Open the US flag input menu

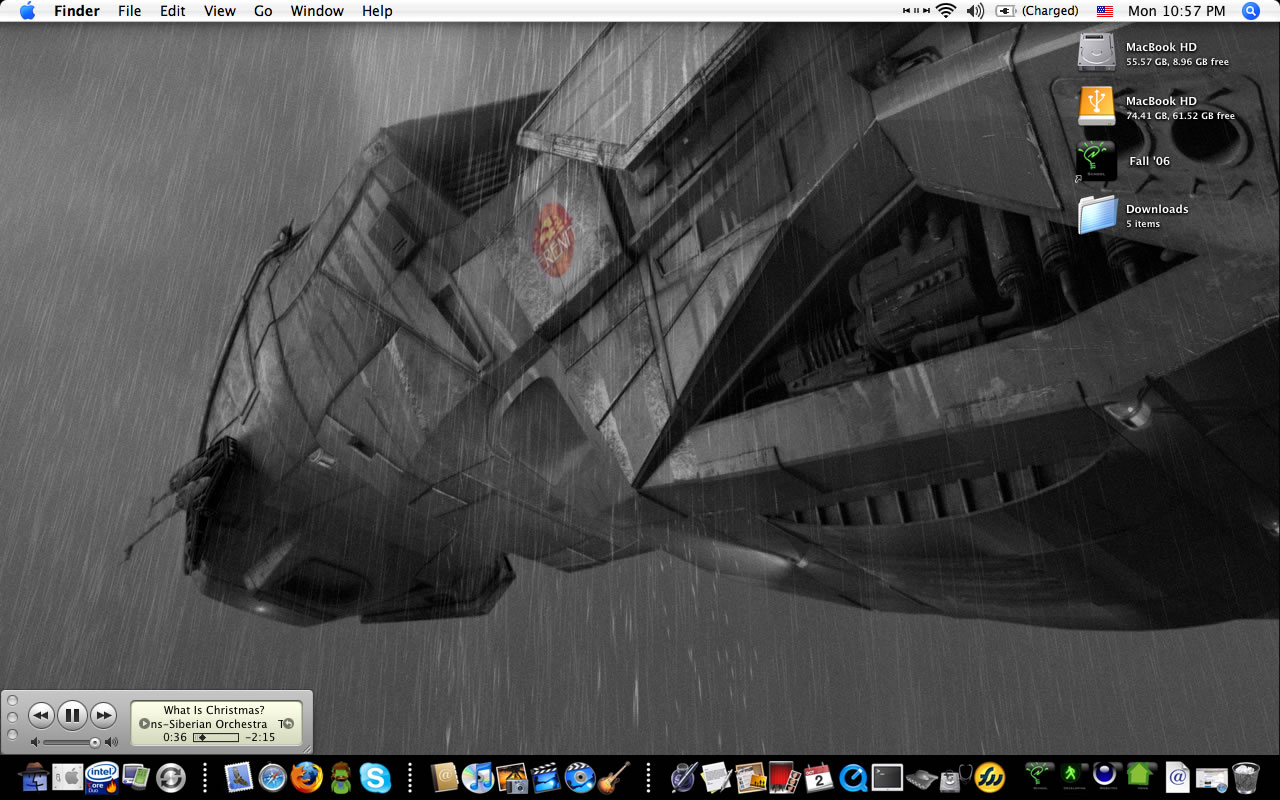1104,11
